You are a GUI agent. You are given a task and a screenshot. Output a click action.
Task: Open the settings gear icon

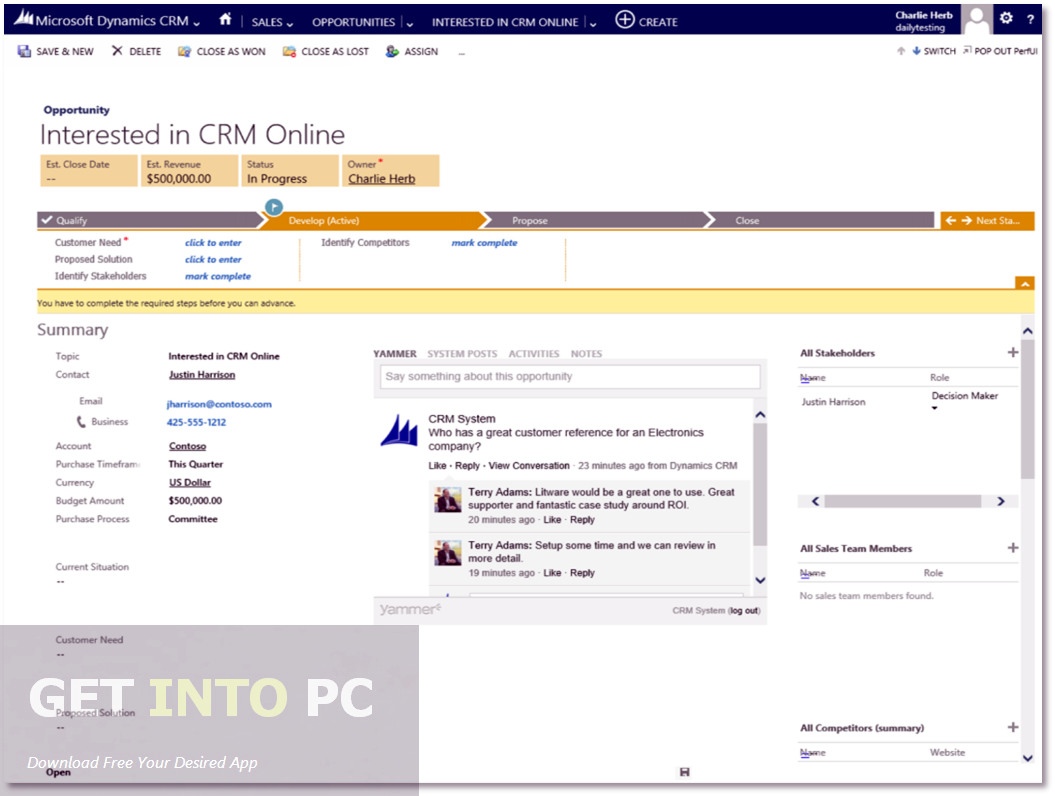coord(1006,18)
